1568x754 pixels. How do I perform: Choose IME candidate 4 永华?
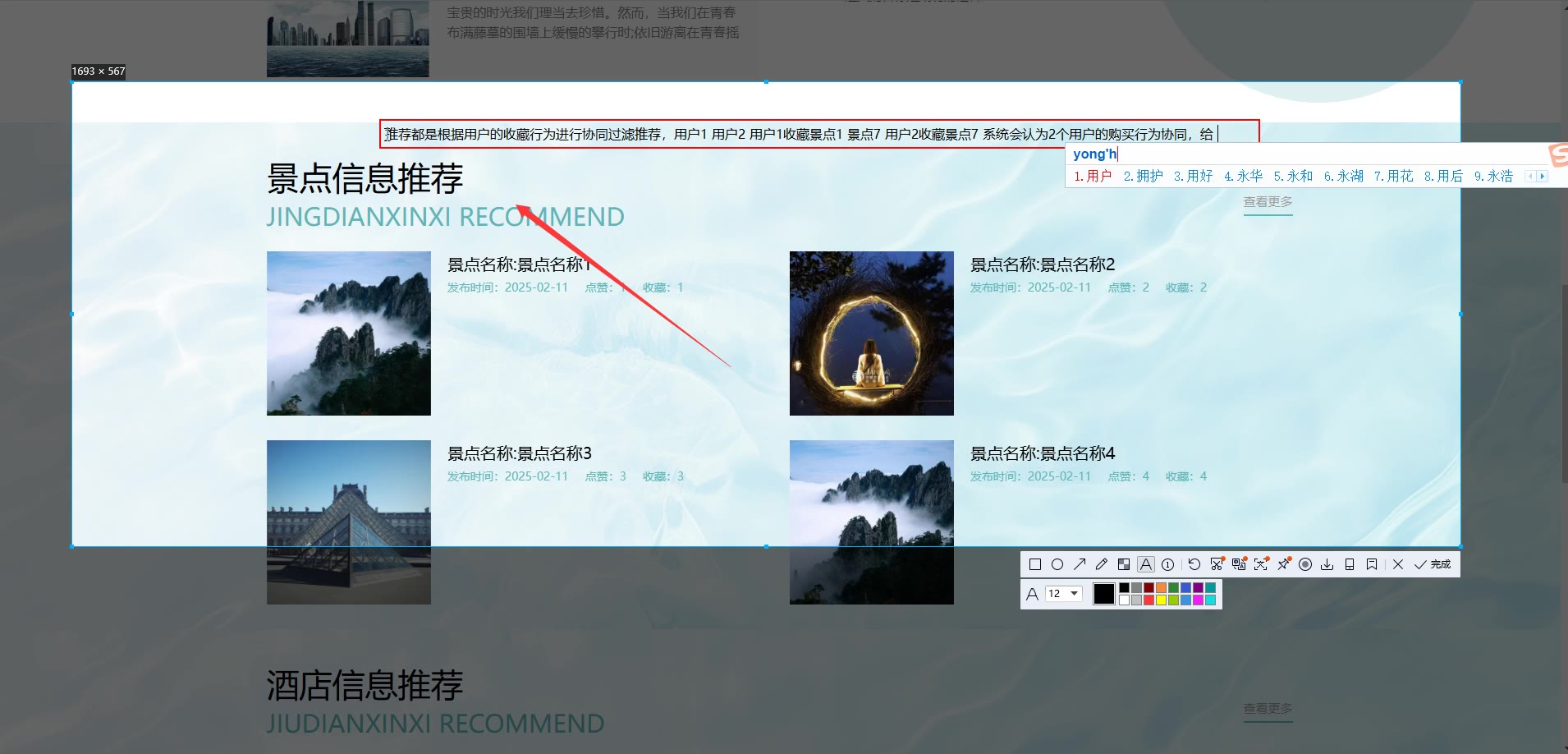(x=1244, y=176)
